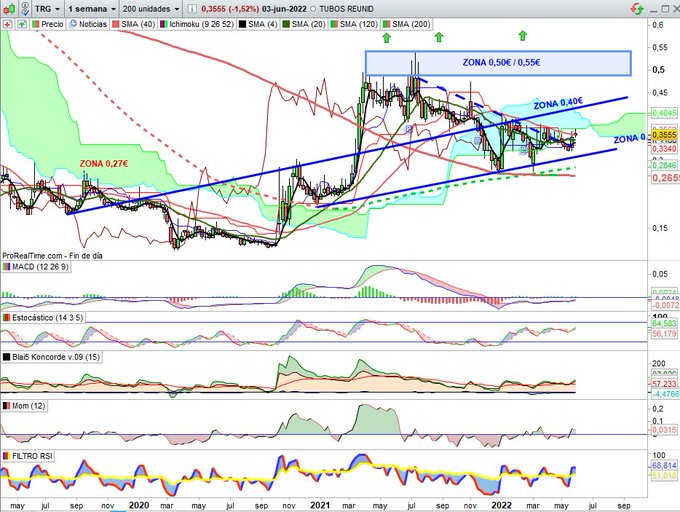Click the info icon before the price quote
The image size is (680, 512).
tap(193, 9)
